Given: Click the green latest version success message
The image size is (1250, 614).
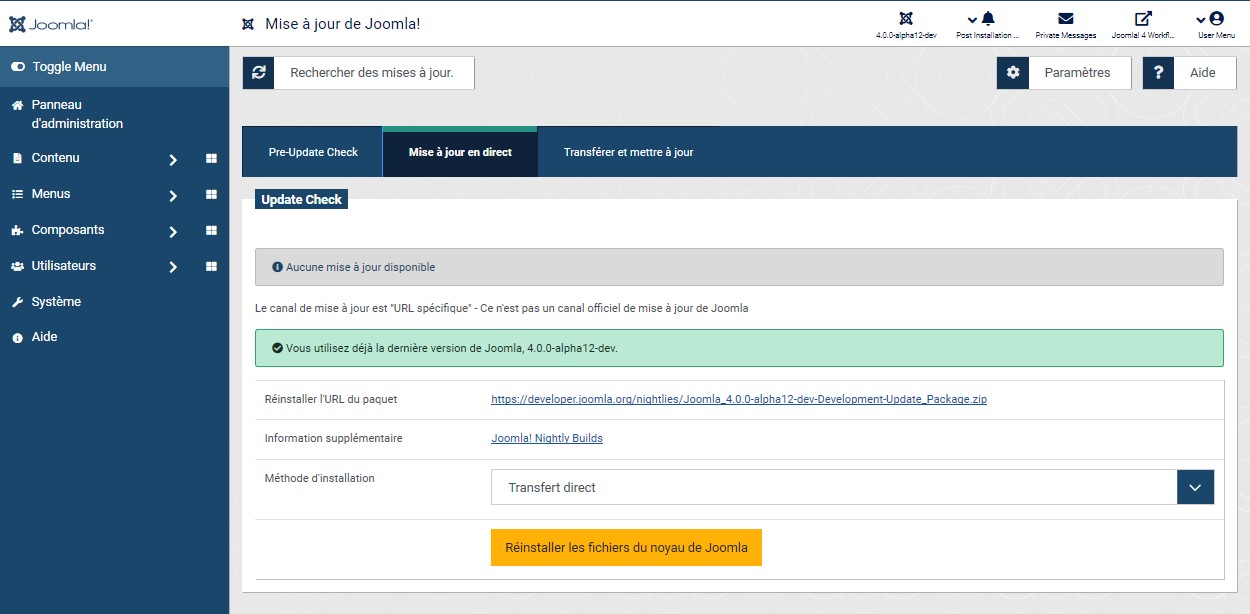Looking at the screenshot, I should pos(739,348).
